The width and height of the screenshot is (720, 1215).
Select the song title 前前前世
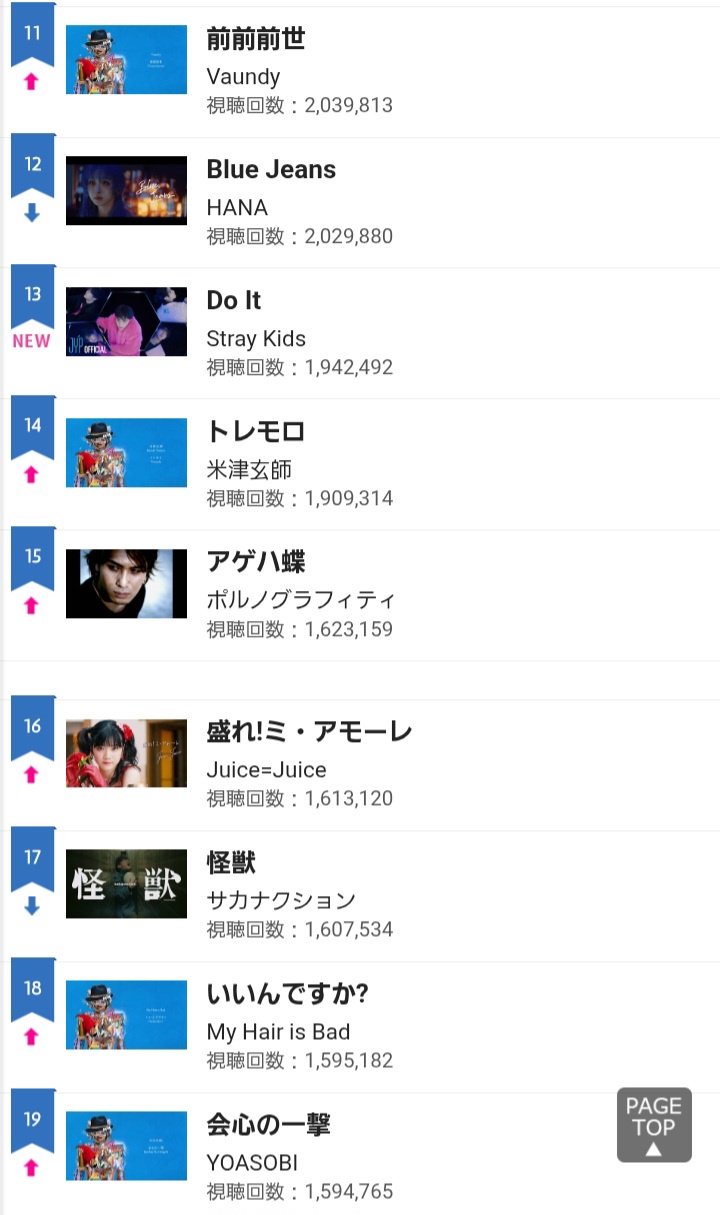255,39
